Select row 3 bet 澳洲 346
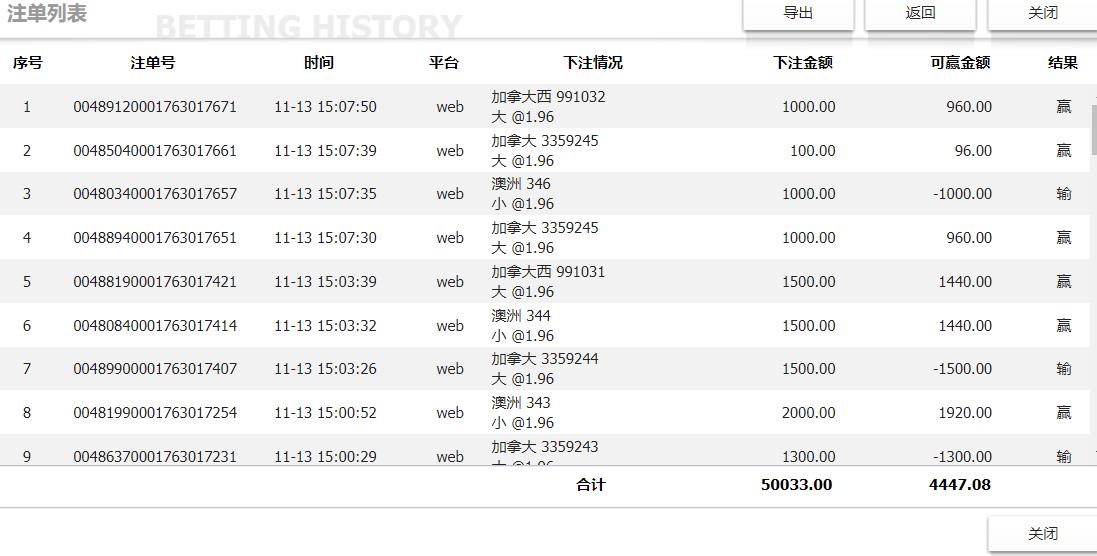The height and width of the screenshot is (556, 1097). [521, 184]
